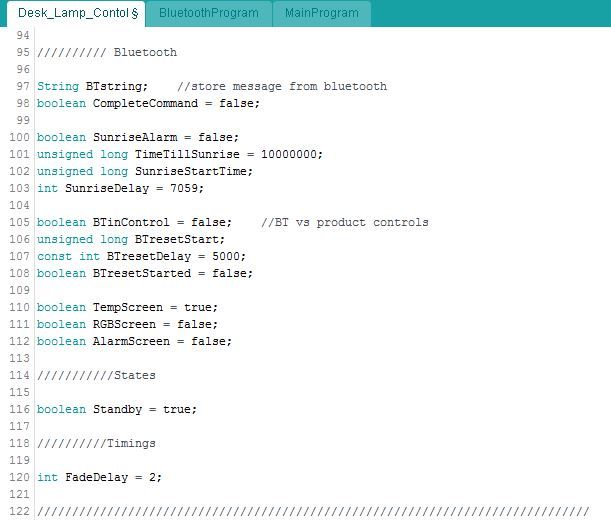Click the 'TimeTillSunrise = 10000000;' line
The height and width of the screenshot is (520, 611).
click(180, 154)
